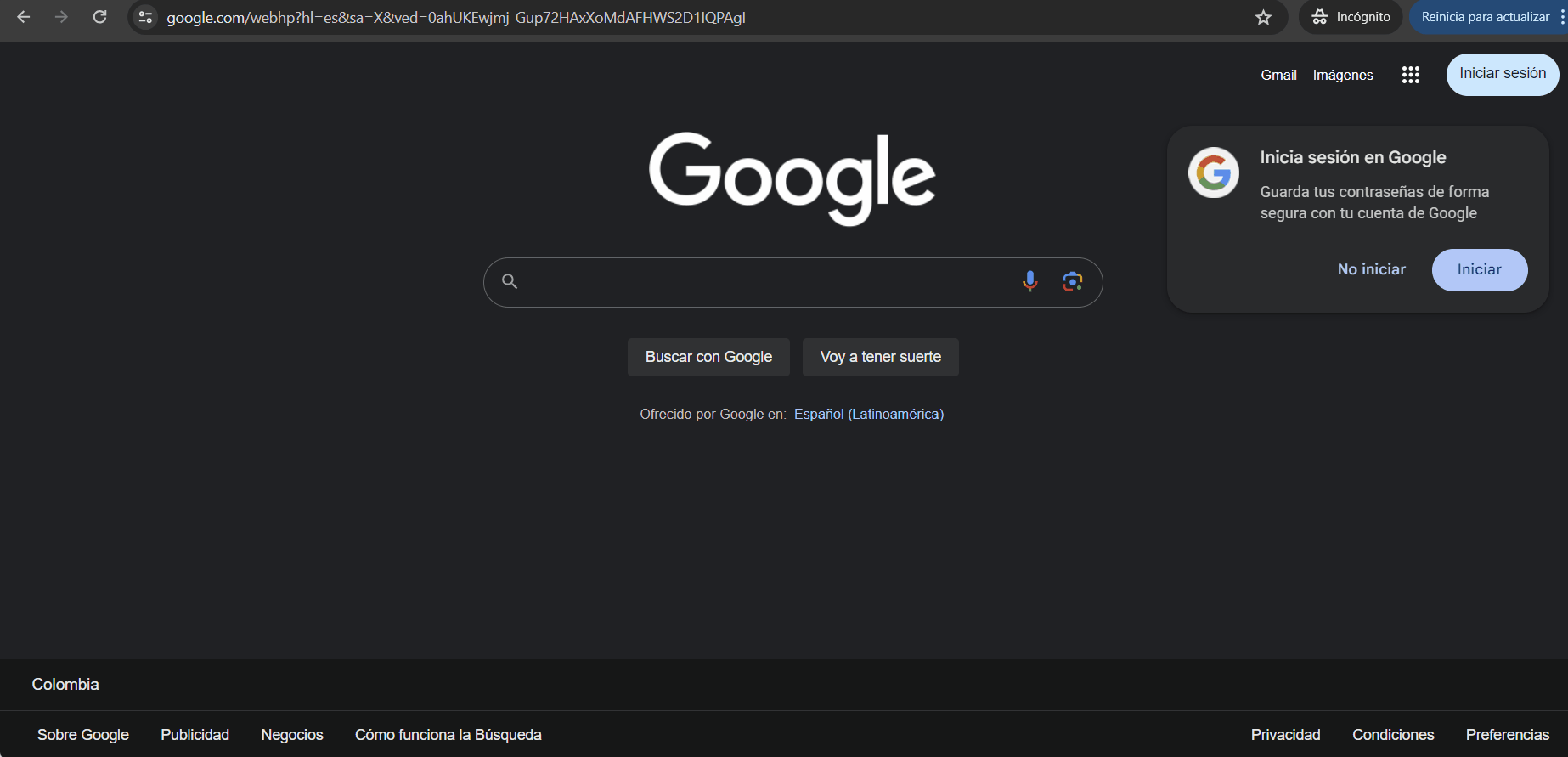Search by image with Lens icon
Image resolution: width=1568 pixels, height=757 pixels.
click(x=1072, y=281)
